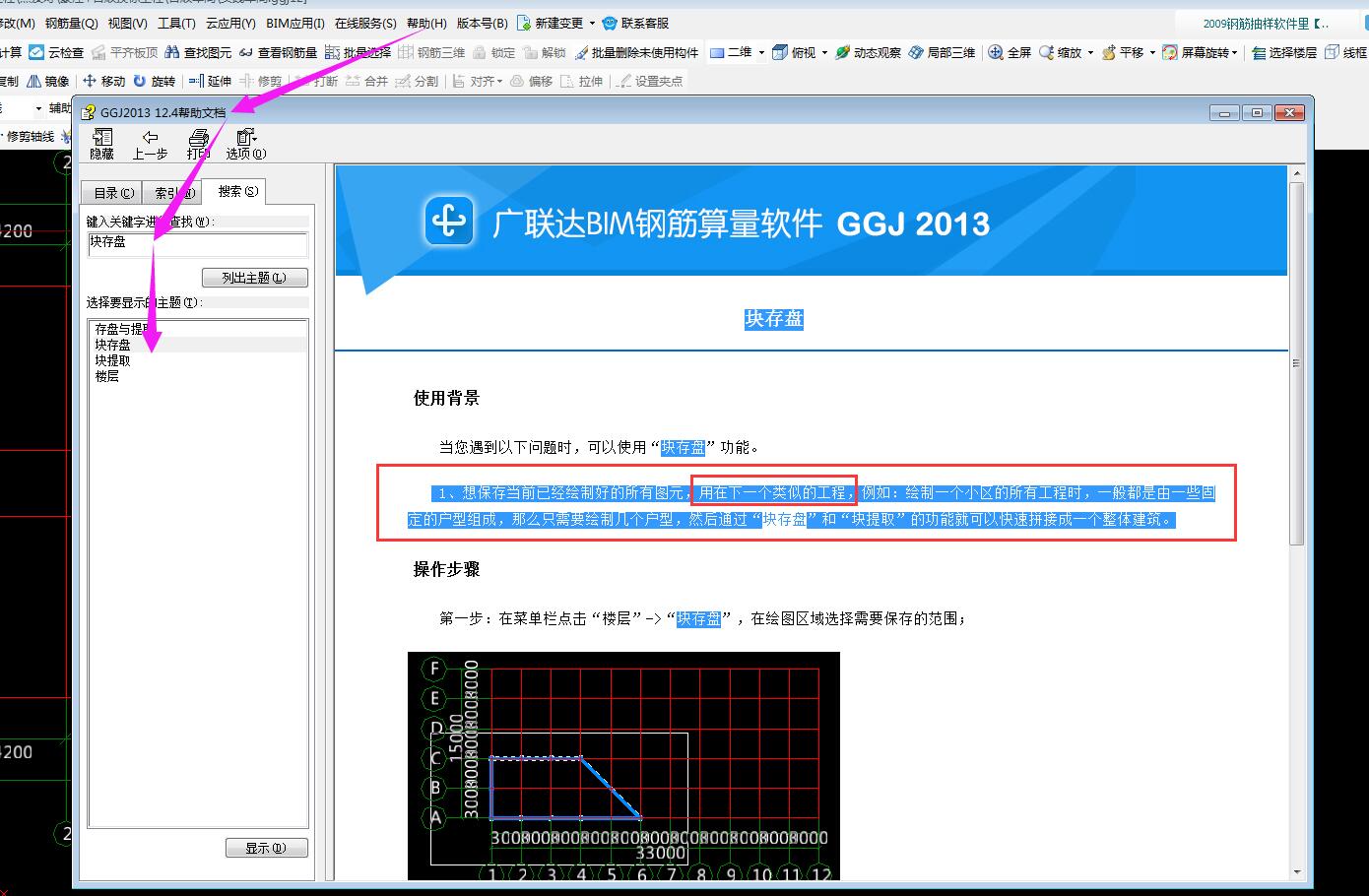Expand the 二维 view dropdown arrow
This screenshot has height=896, width=1369.
click(761, 52)
